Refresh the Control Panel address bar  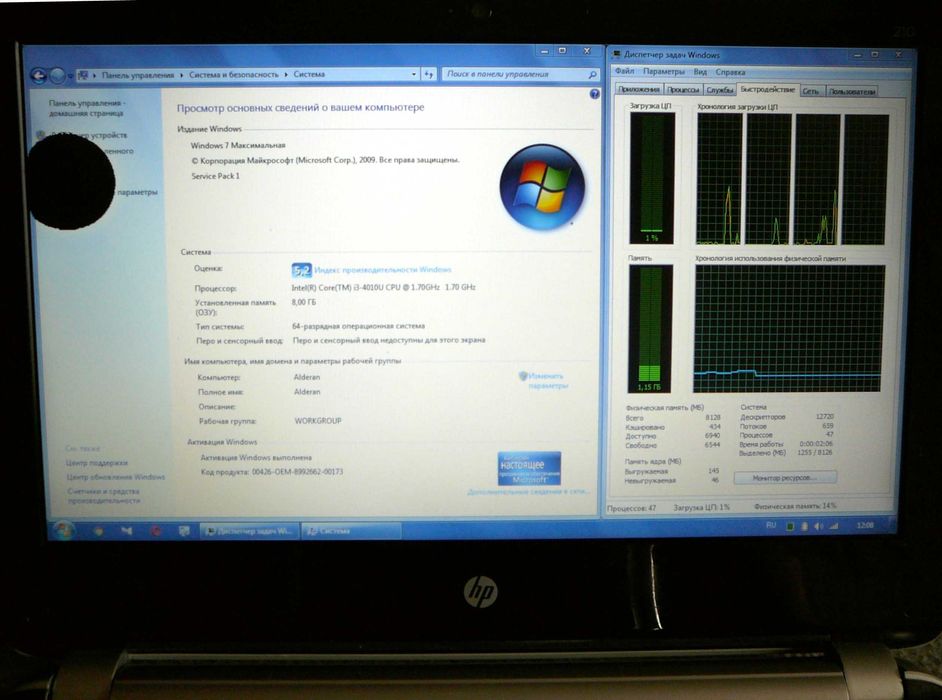[x=428, y=75]
